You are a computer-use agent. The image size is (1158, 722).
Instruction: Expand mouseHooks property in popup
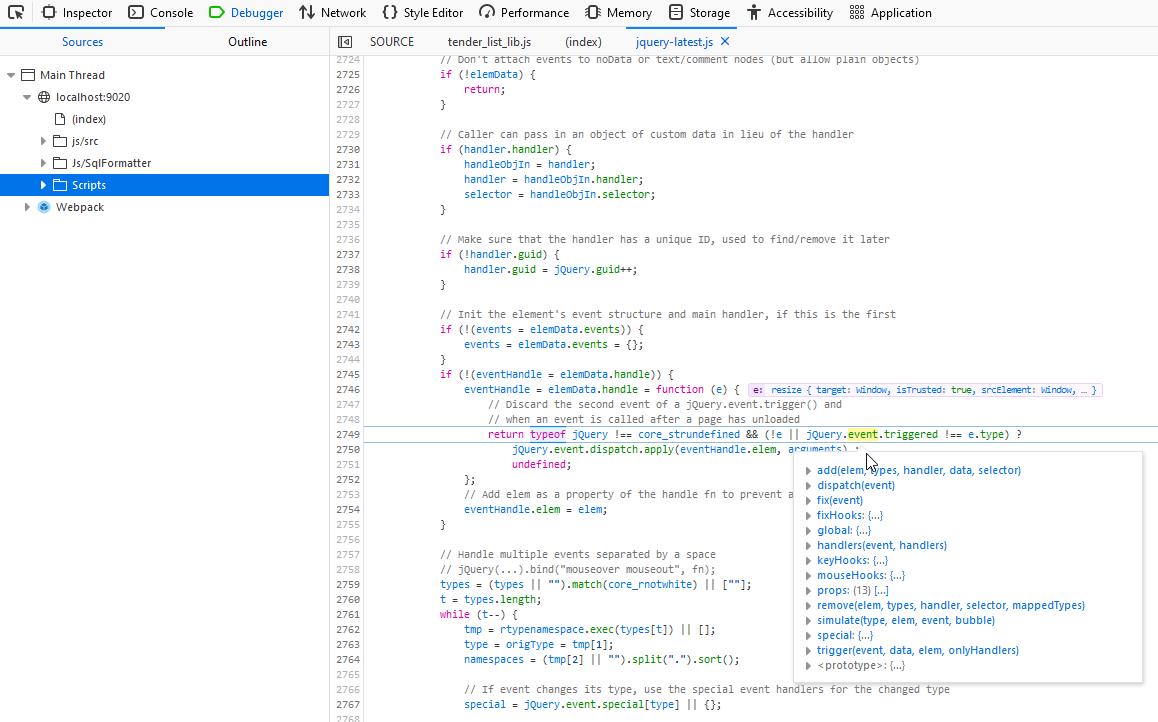809,576
